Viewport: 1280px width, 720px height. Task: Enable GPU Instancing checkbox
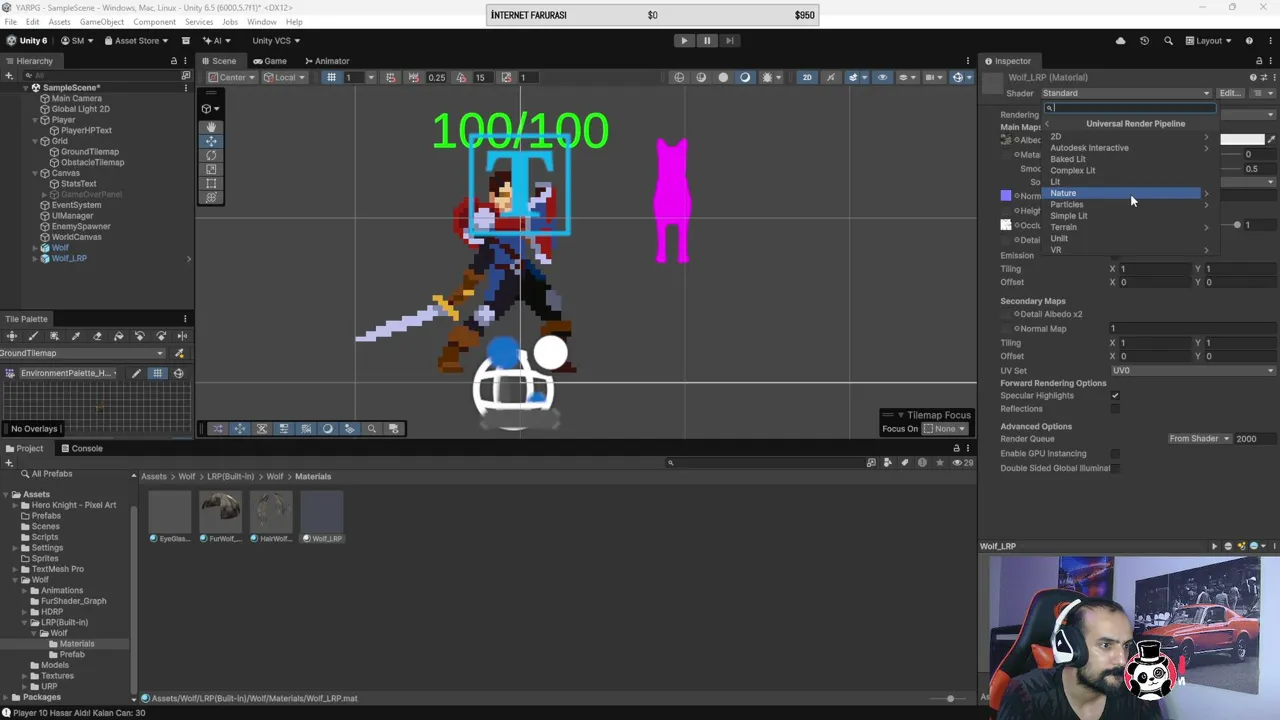tap(1115, 454)
